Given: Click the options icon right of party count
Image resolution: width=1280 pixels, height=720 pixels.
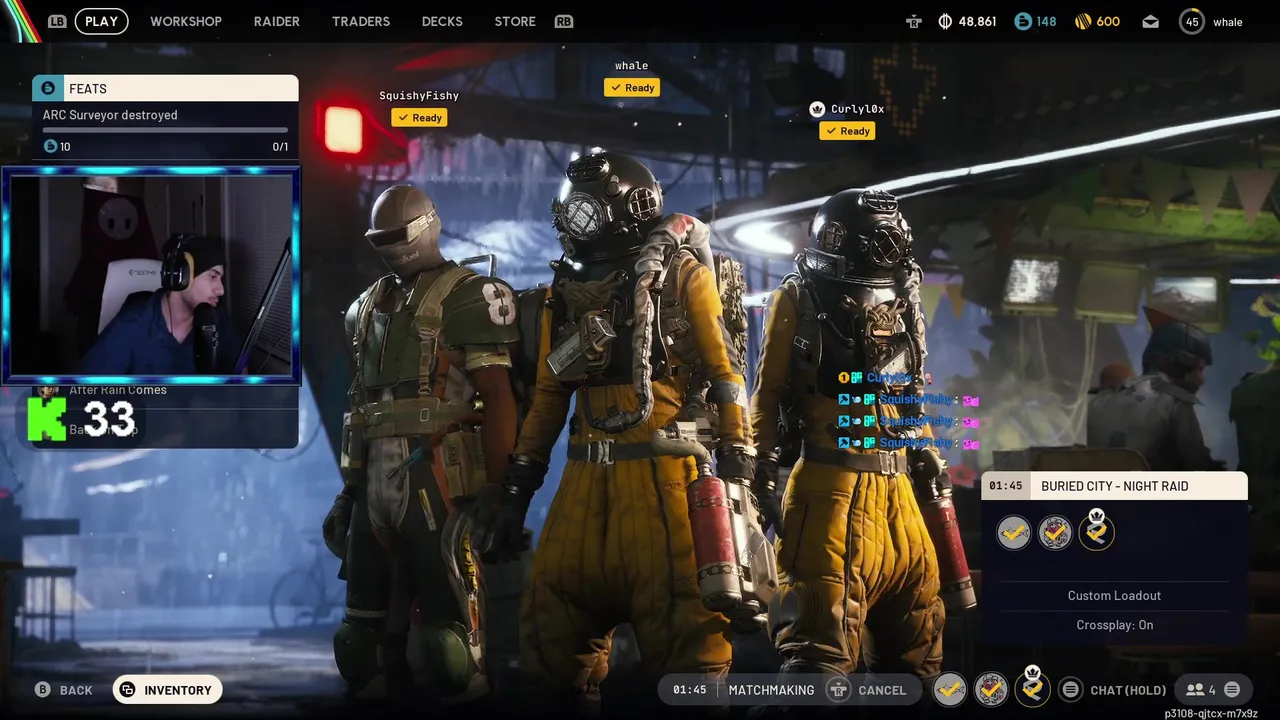Looking at the screenshot, I should click(1232, 689).
